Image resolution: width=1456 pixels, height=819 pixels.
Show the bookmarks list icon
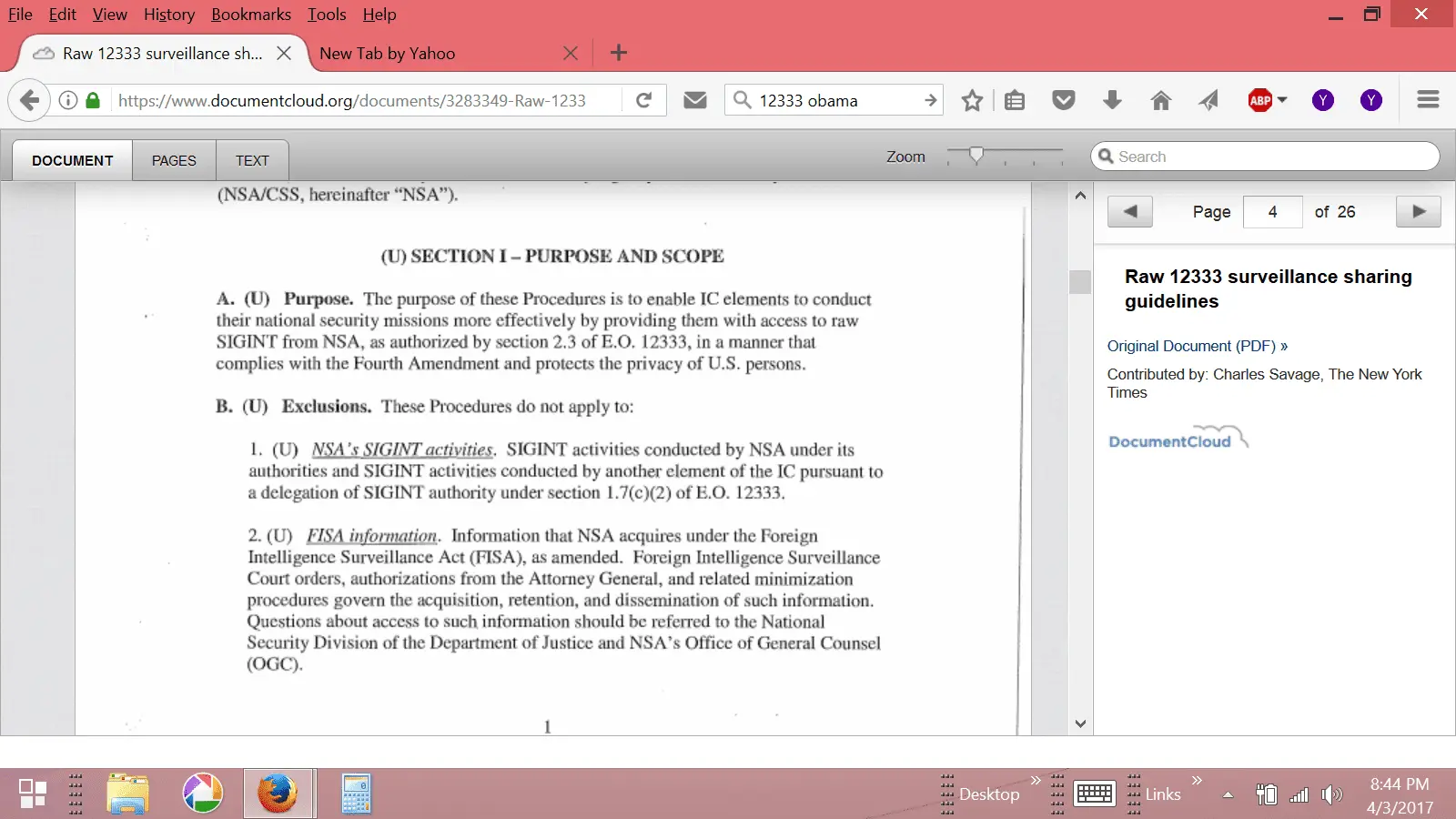(1015, 100)
